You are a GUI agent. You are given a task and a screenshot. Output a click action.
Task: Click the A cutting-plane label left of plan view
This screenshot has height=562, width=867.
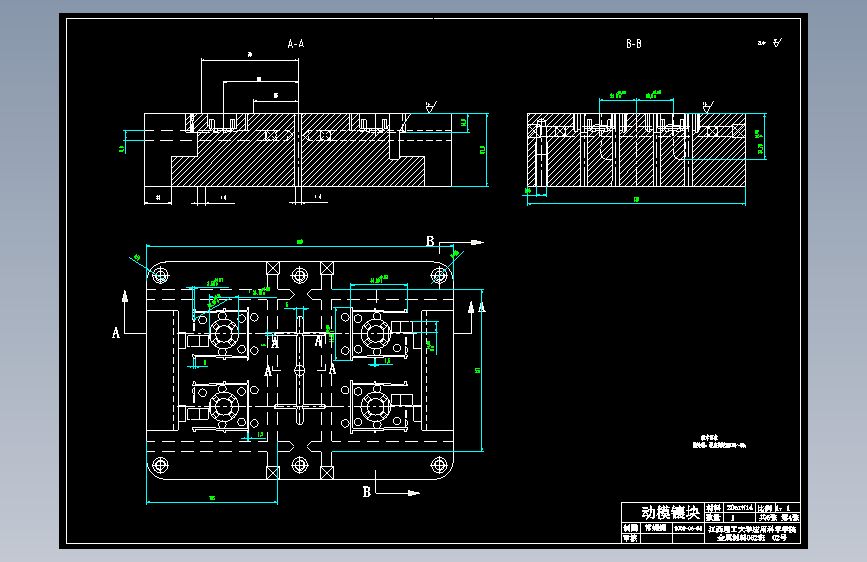pyautogui.click(x=116, y=332)
